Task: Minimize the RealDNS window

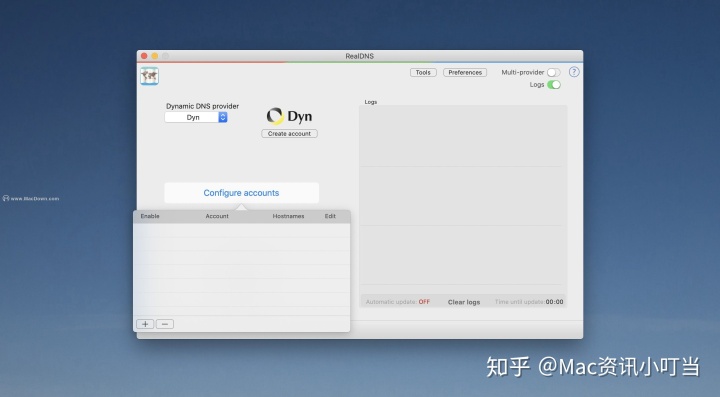Action: [x=155, y=56]
